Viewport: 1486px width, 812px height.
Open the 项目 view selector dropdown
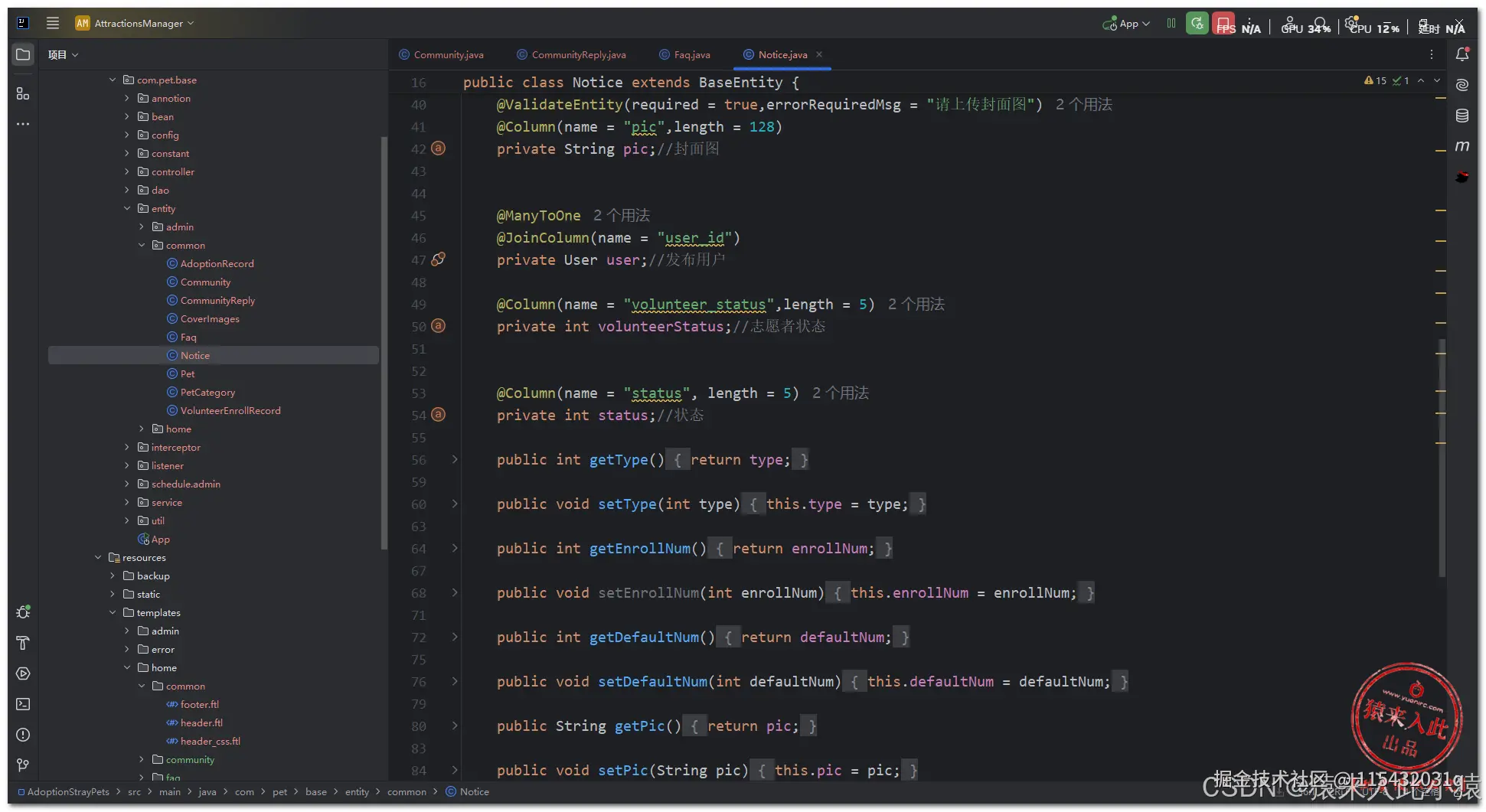click(63, 54)
